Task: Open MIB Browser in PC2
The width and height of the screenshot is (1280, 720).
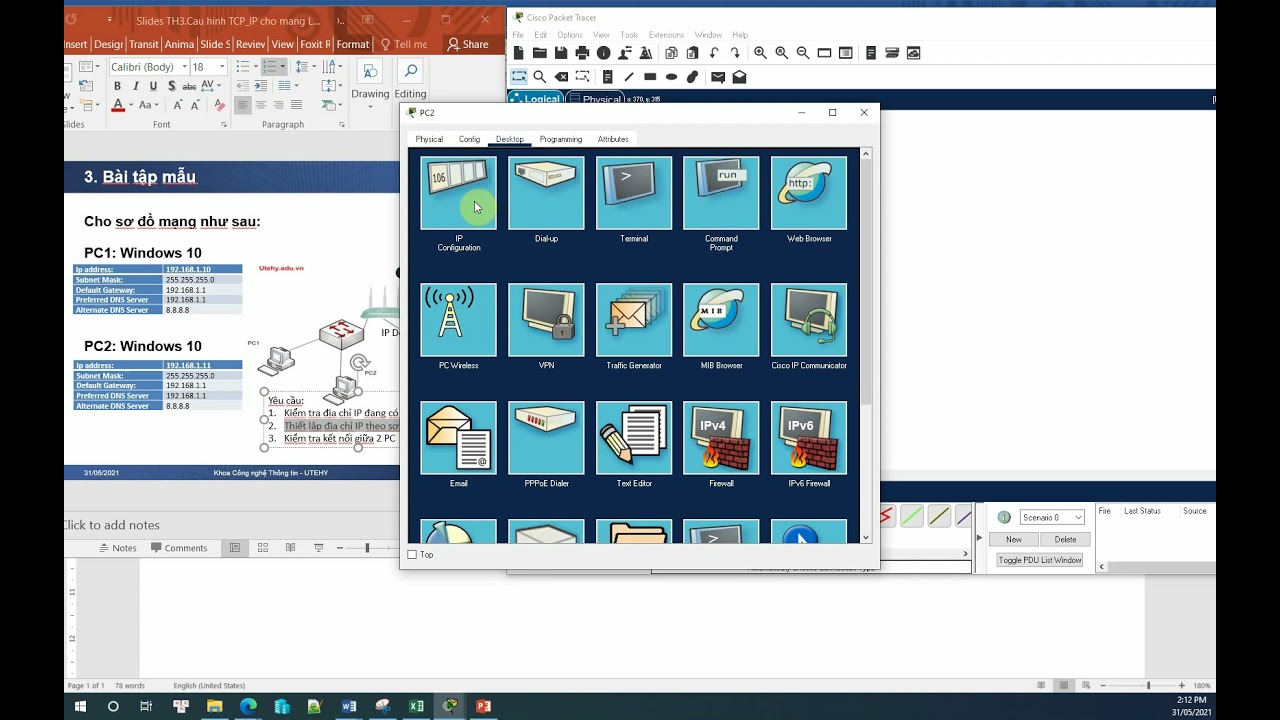Action: point(721,320)
